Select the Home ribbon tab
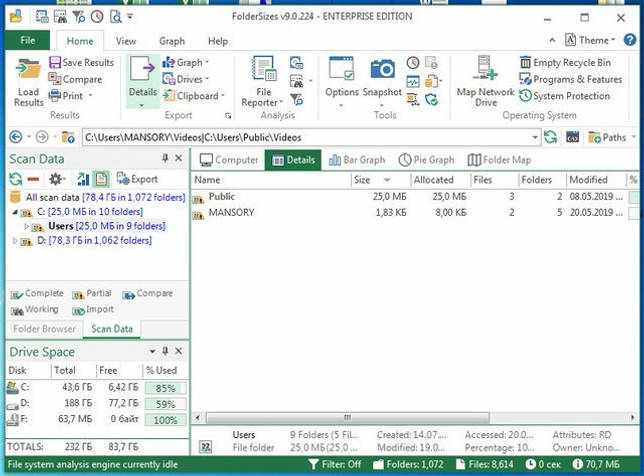Viewport: 644px width, 476px height. pyautogui.click(x=80, y=41)
